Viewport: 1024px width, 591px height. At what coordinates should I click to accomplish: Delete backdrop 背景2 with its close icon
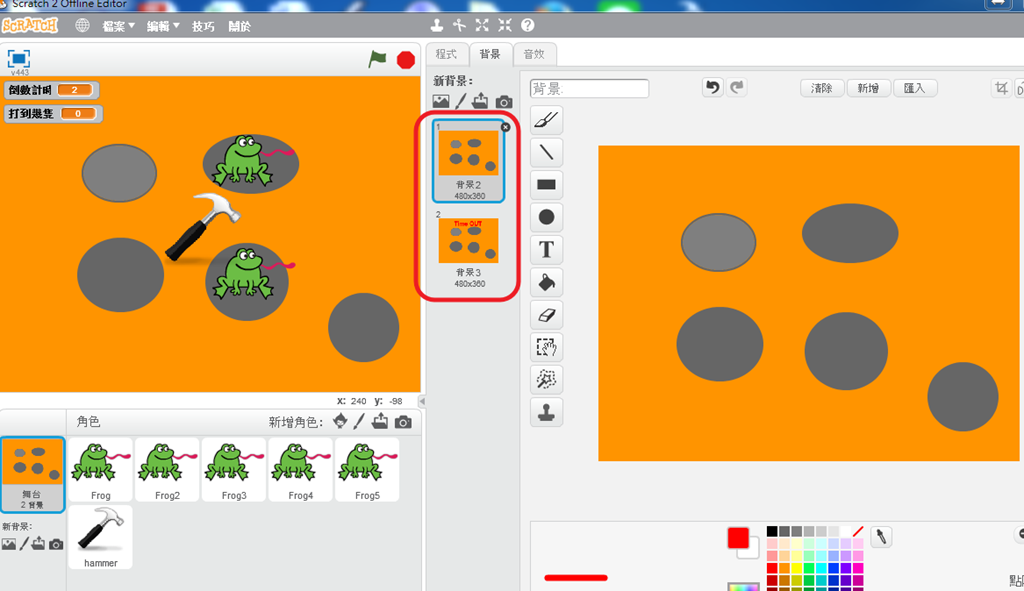pos(505,127)
